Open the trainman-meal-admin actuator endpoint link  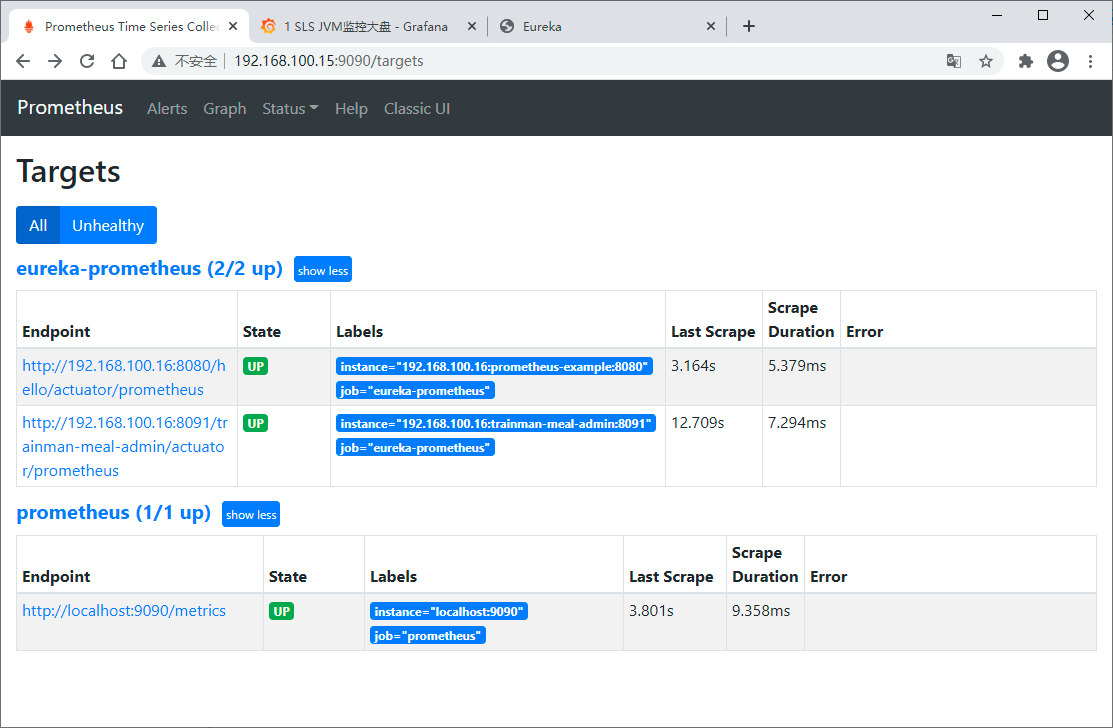point(125,446)
